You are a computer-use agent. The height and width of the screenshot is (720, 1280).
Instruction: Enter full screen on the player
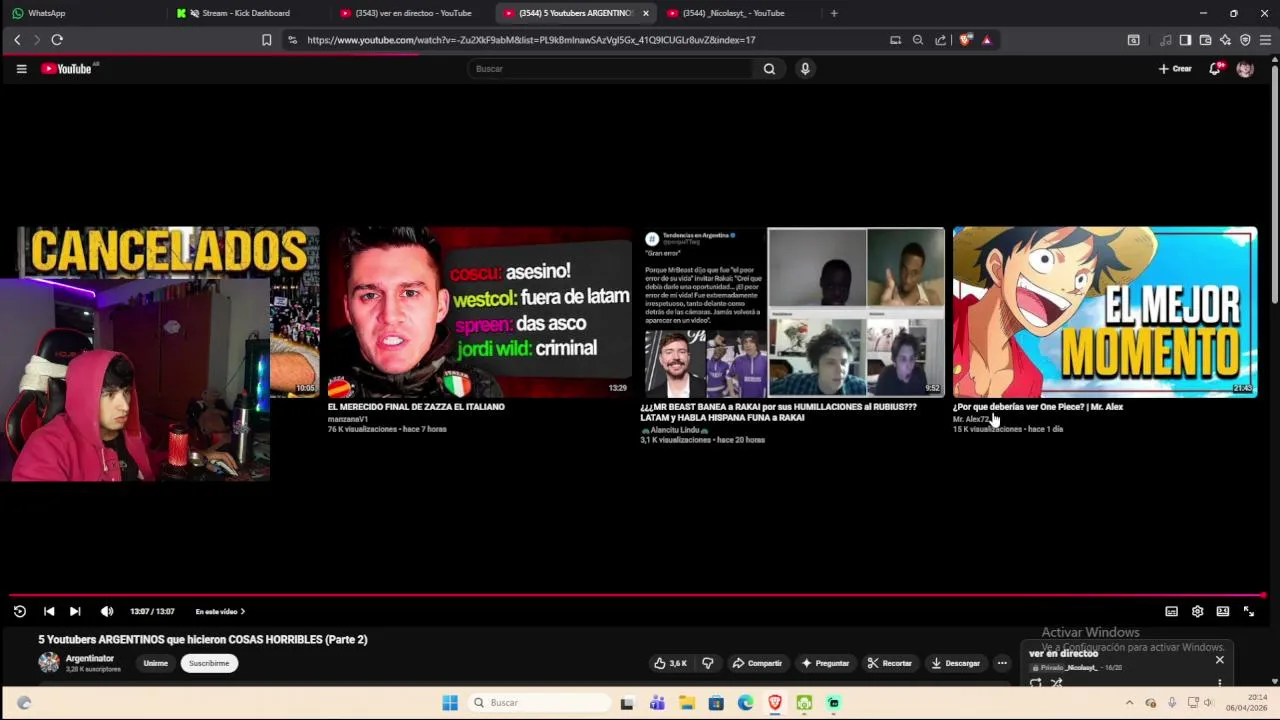tap(1249, 611)
